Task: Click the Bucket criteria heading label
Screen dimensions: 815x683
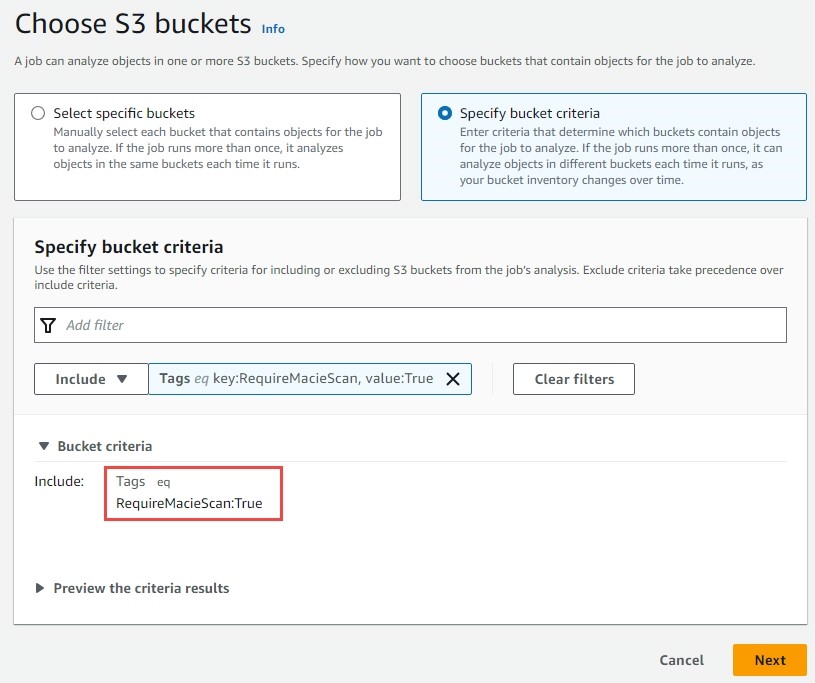Action: coord(104,446)
